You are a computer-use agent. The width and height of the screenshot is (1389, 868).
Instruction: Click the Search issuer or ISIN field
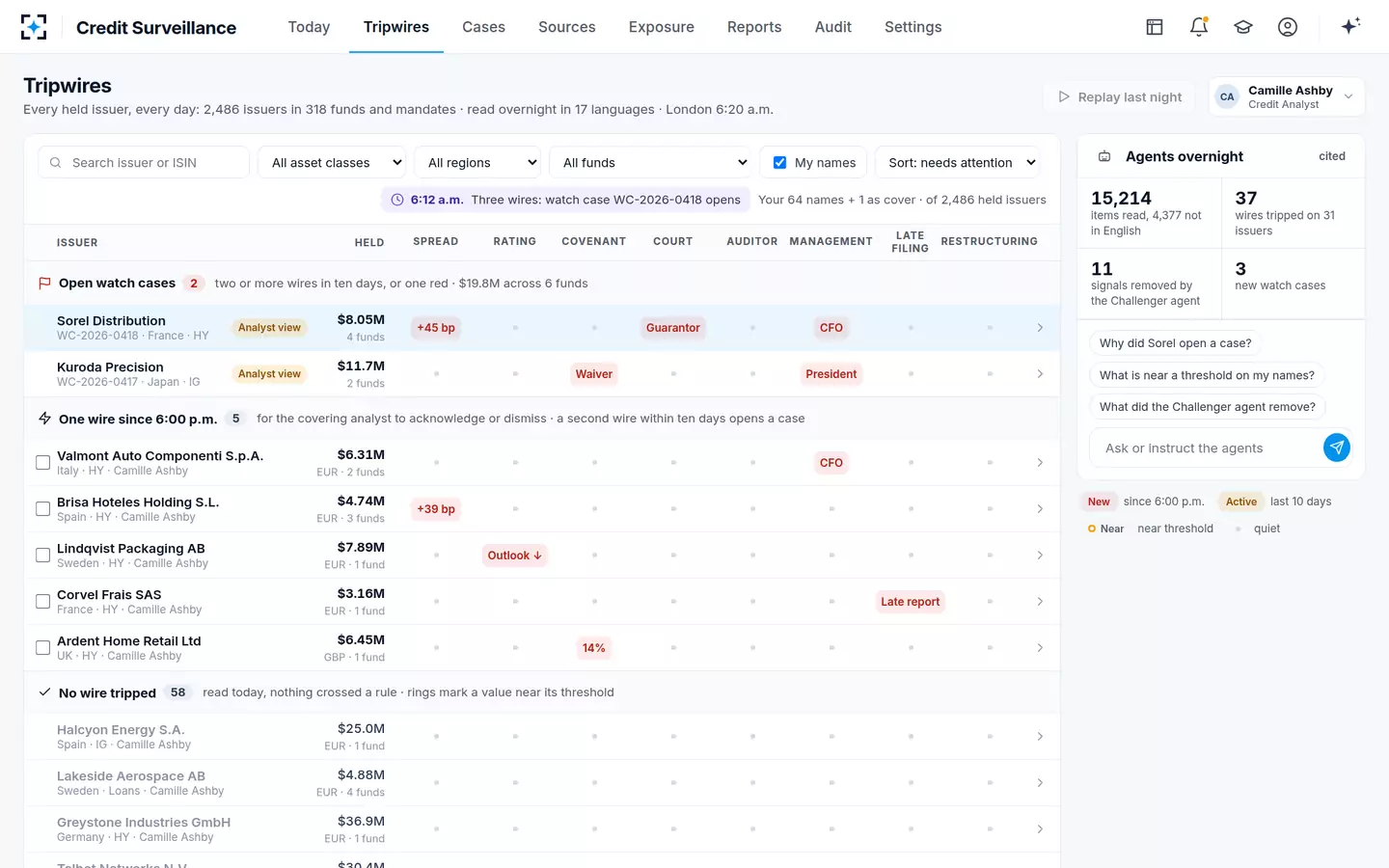pos(144,162)
